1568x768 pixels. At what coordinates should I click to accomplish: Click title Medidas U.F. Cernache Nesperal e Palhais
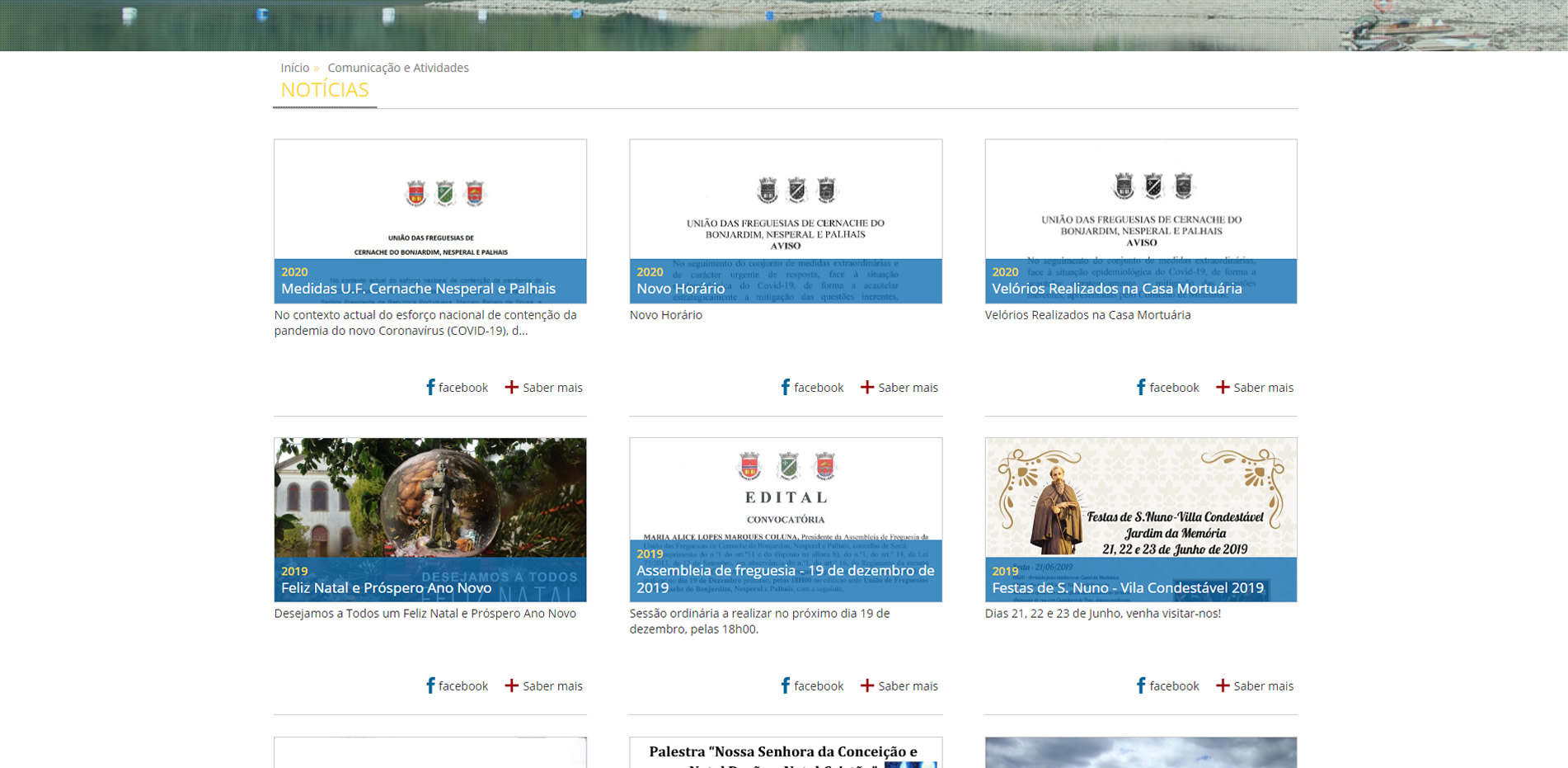click(418, 289)
